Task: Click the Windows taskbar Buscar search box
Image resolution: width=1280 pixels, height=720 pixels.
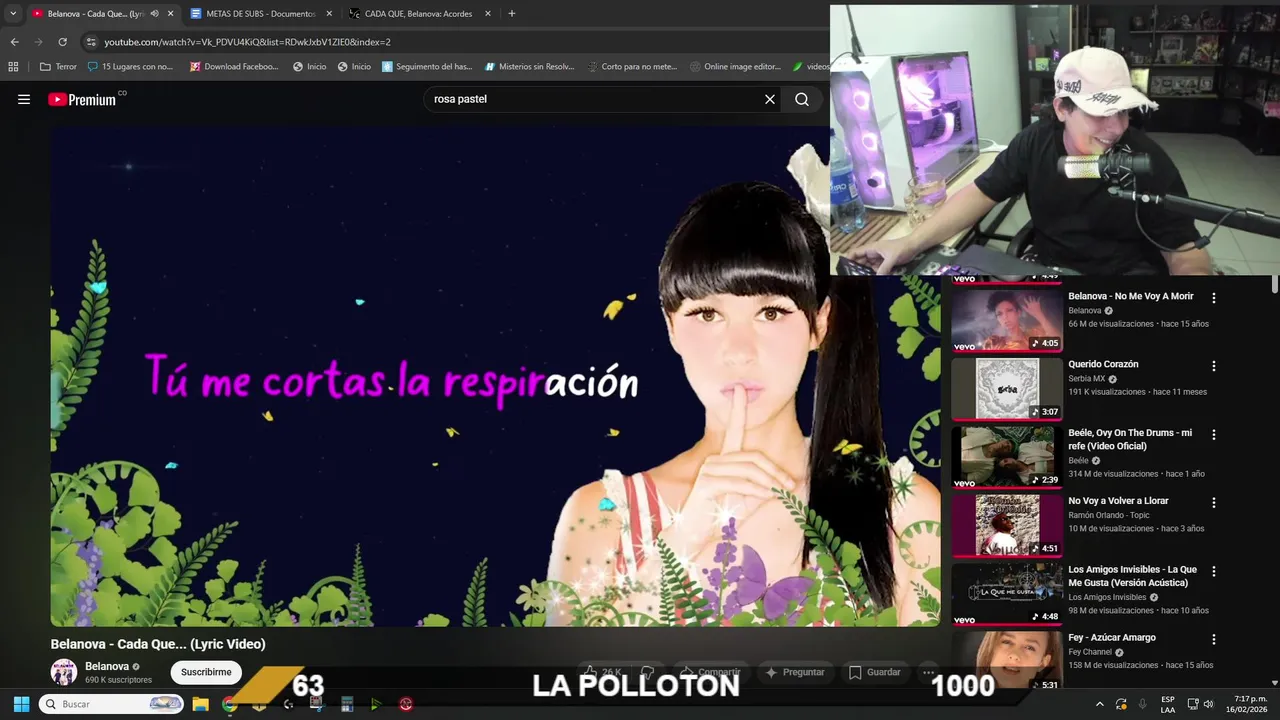Action: point(113,704)
